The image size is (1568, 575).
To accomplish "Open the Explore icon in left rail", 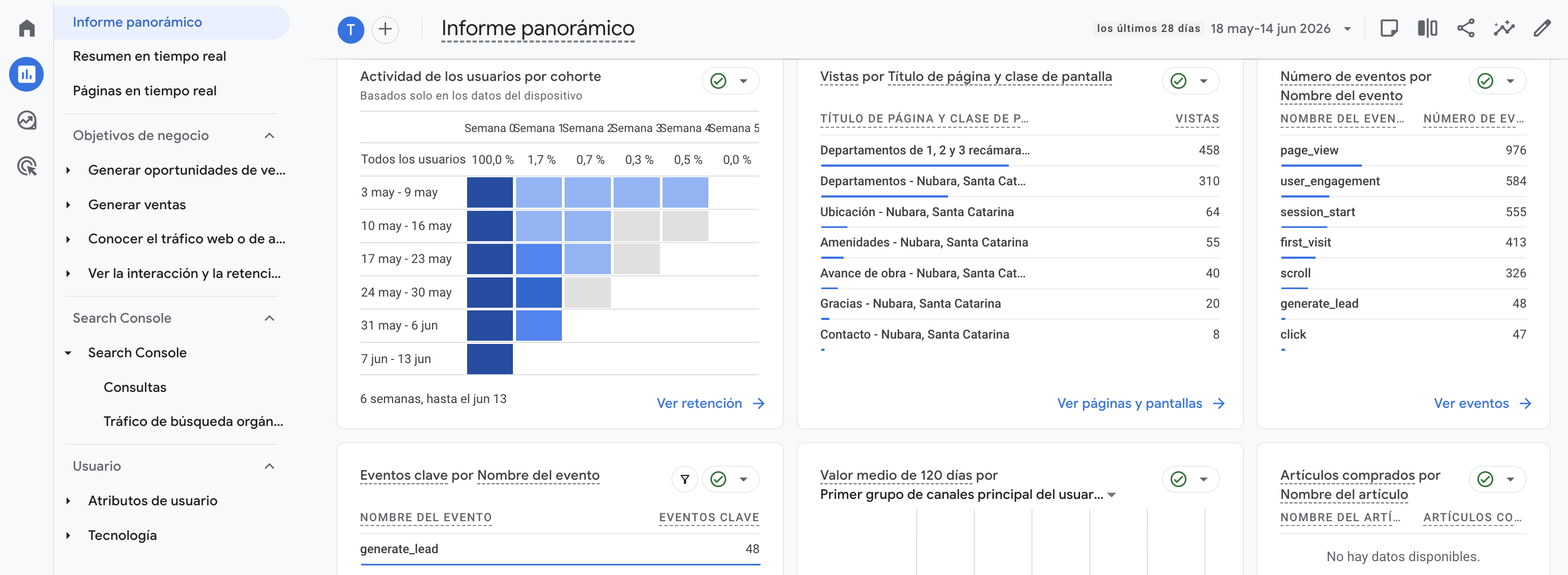I will click(27, 120).
